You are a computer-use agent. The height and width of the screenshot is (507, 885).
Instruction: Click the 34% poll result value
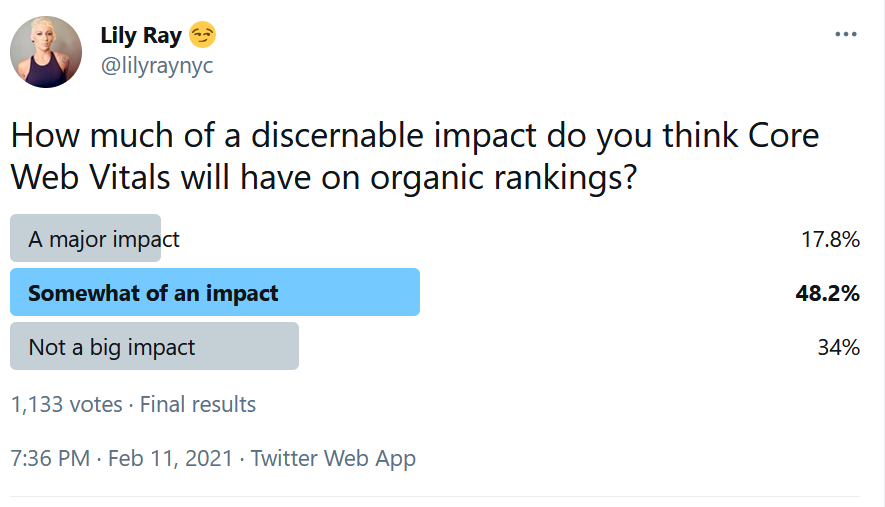point(839,347)
